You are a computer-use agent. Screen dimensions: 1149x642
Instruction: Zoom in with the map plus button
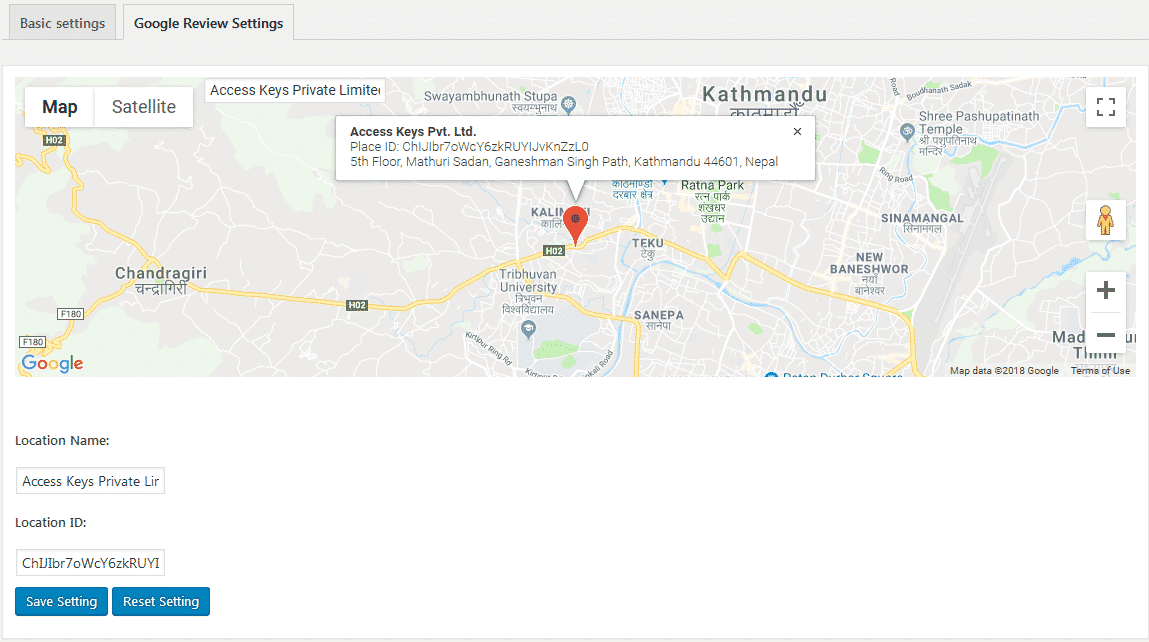pos(1106,290)
